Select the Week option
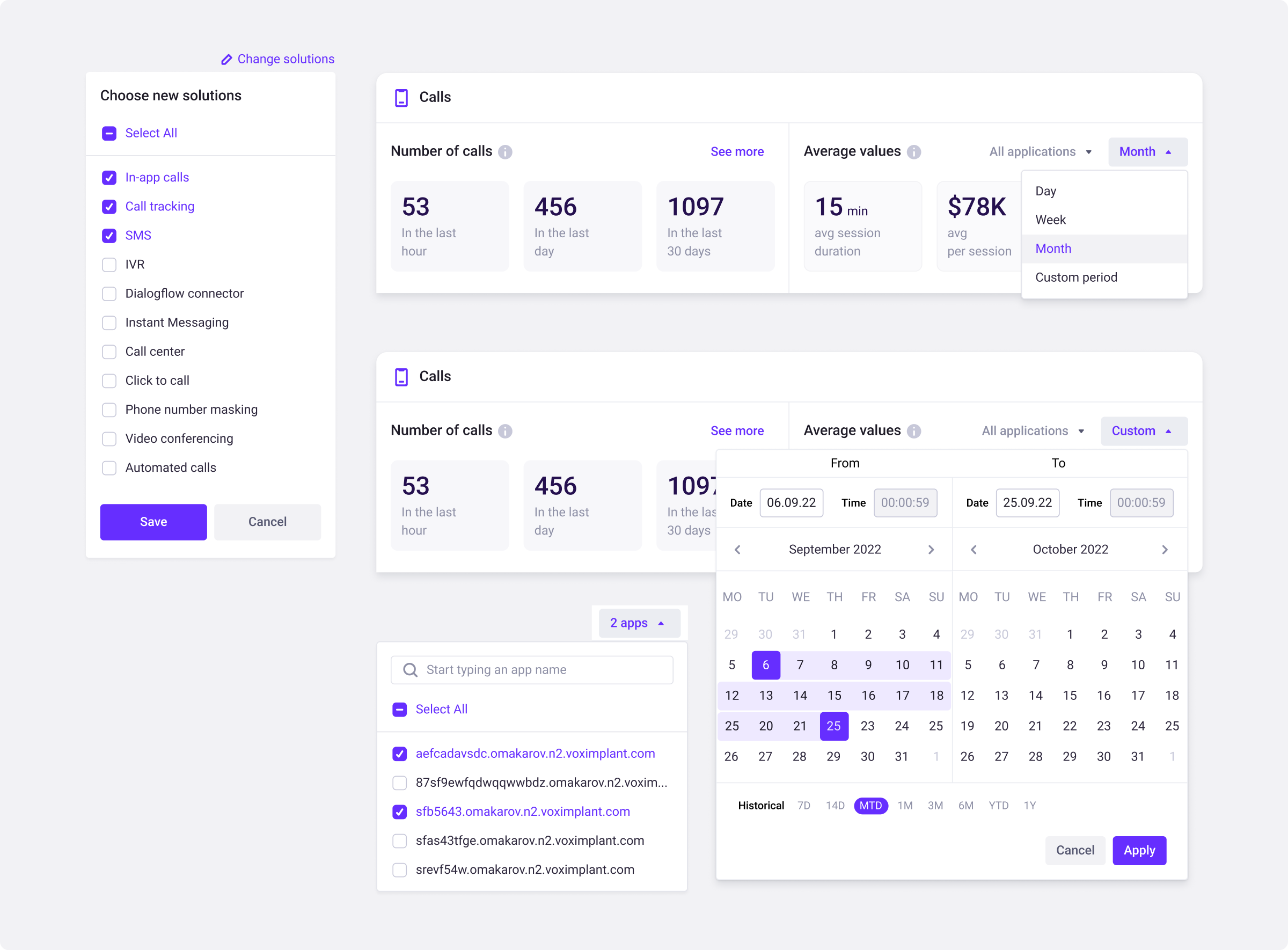This screenshot has height=950, width=1288. 1050,220
